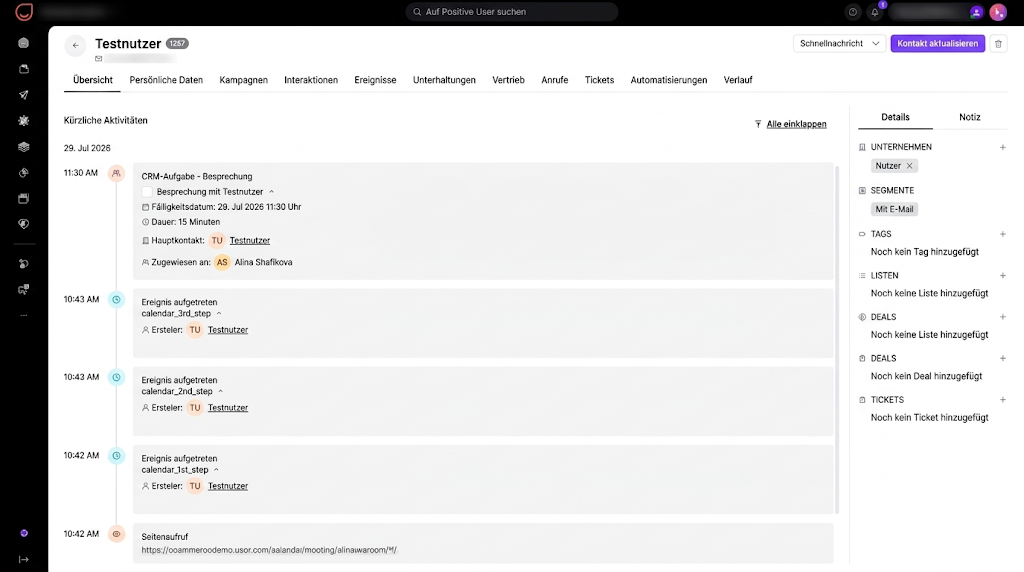
Task: Open Testnutzer link in calendar_2nd_step event
Action: (228, 408)
